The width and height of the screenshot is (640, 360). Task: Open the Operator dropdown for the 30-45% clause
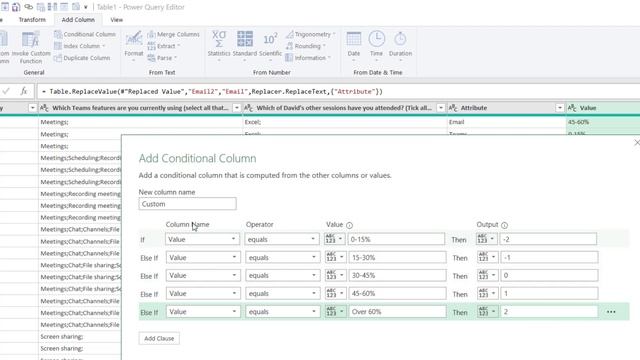(x=282, y=276)
